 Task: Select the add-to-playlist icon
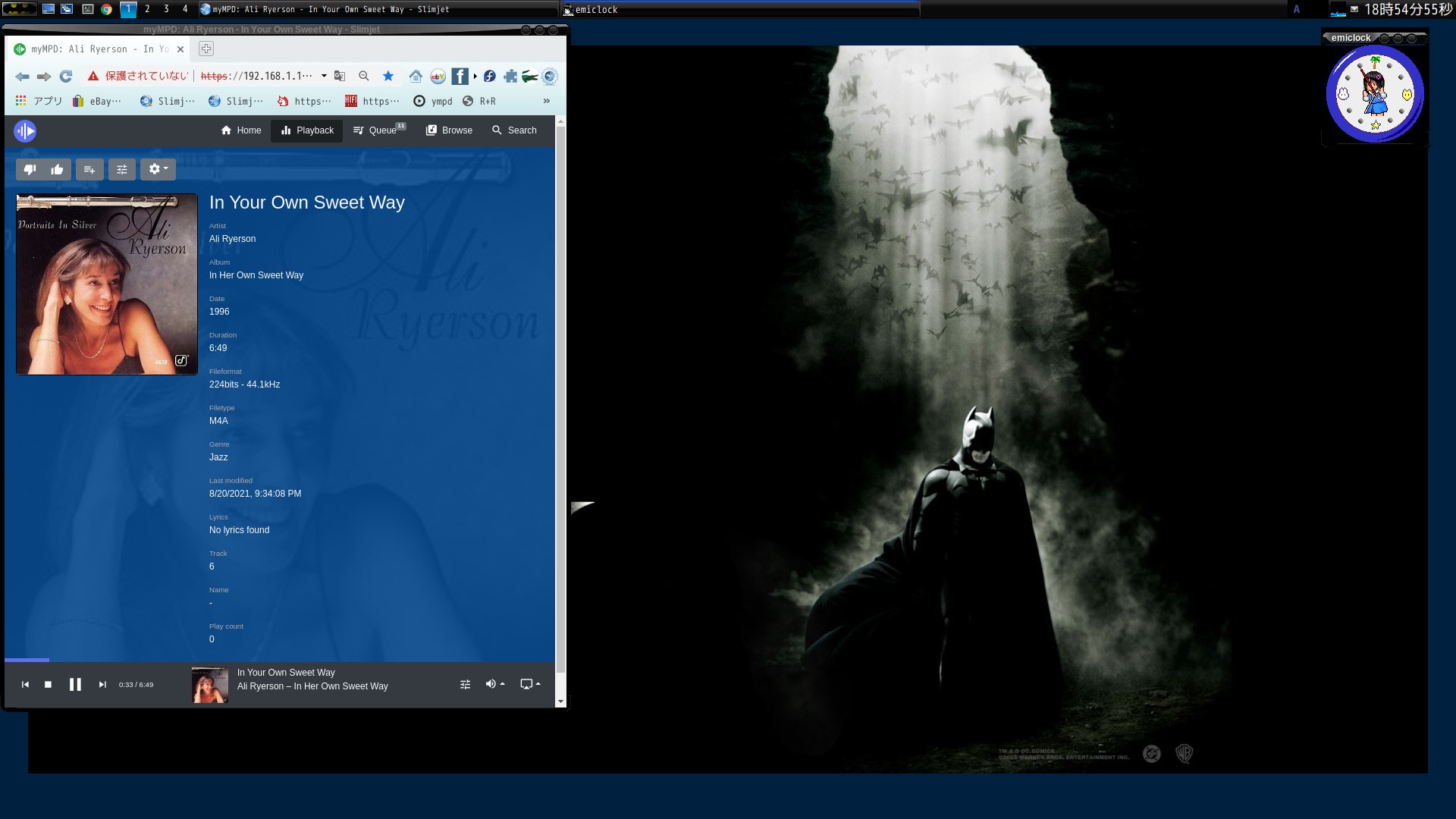click(89, 169)
